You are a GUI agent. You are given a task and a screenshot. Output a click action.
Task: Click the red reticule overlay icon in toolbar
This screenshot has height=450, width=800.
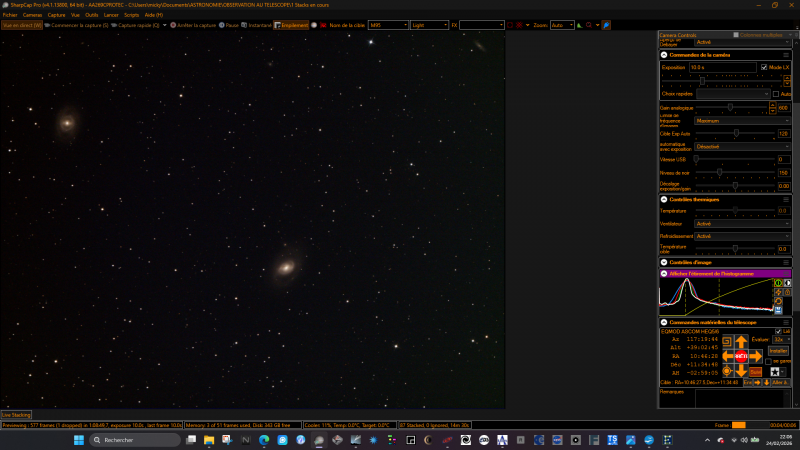519,25
